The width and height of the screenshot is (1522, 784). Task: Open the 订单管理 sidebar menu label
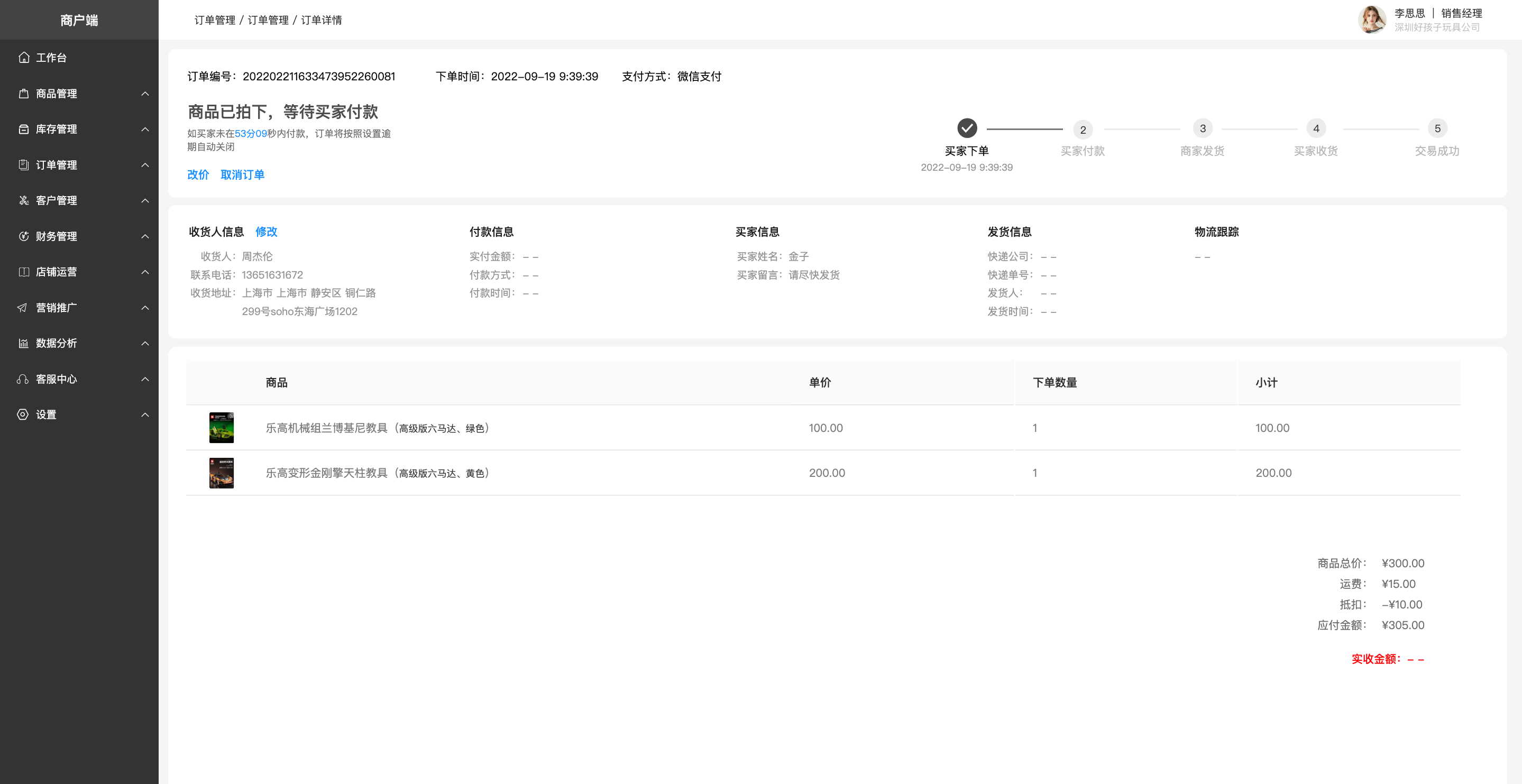[x=56, y=165]
